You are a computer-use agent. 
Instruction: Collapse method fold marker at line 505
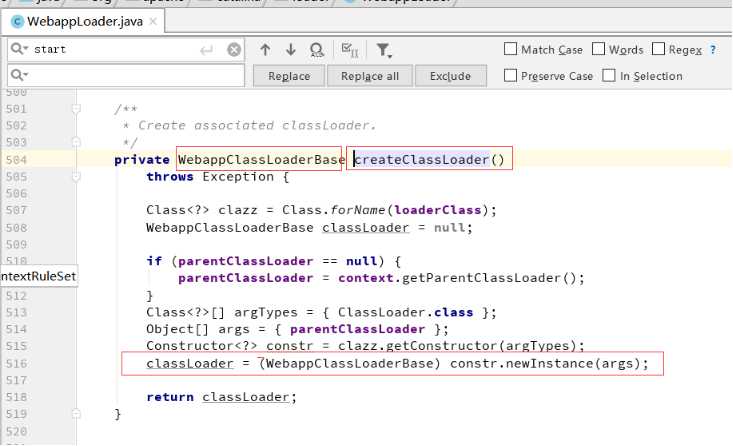click(76, 176)
